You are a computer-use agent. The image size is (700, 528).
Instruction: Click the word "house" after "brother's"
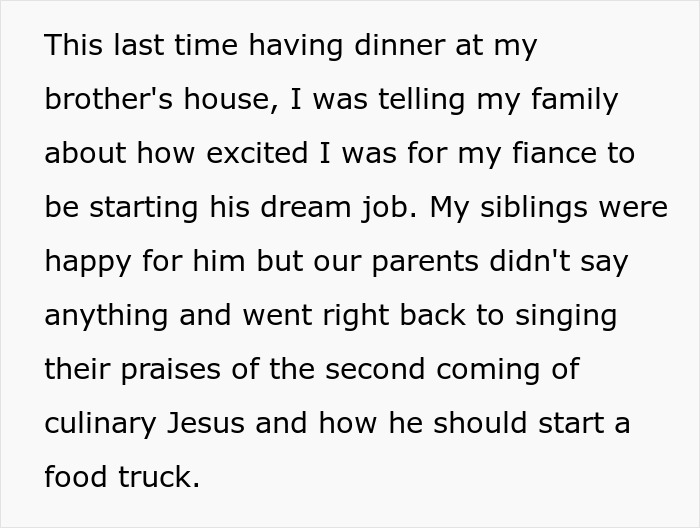(224, 100)
